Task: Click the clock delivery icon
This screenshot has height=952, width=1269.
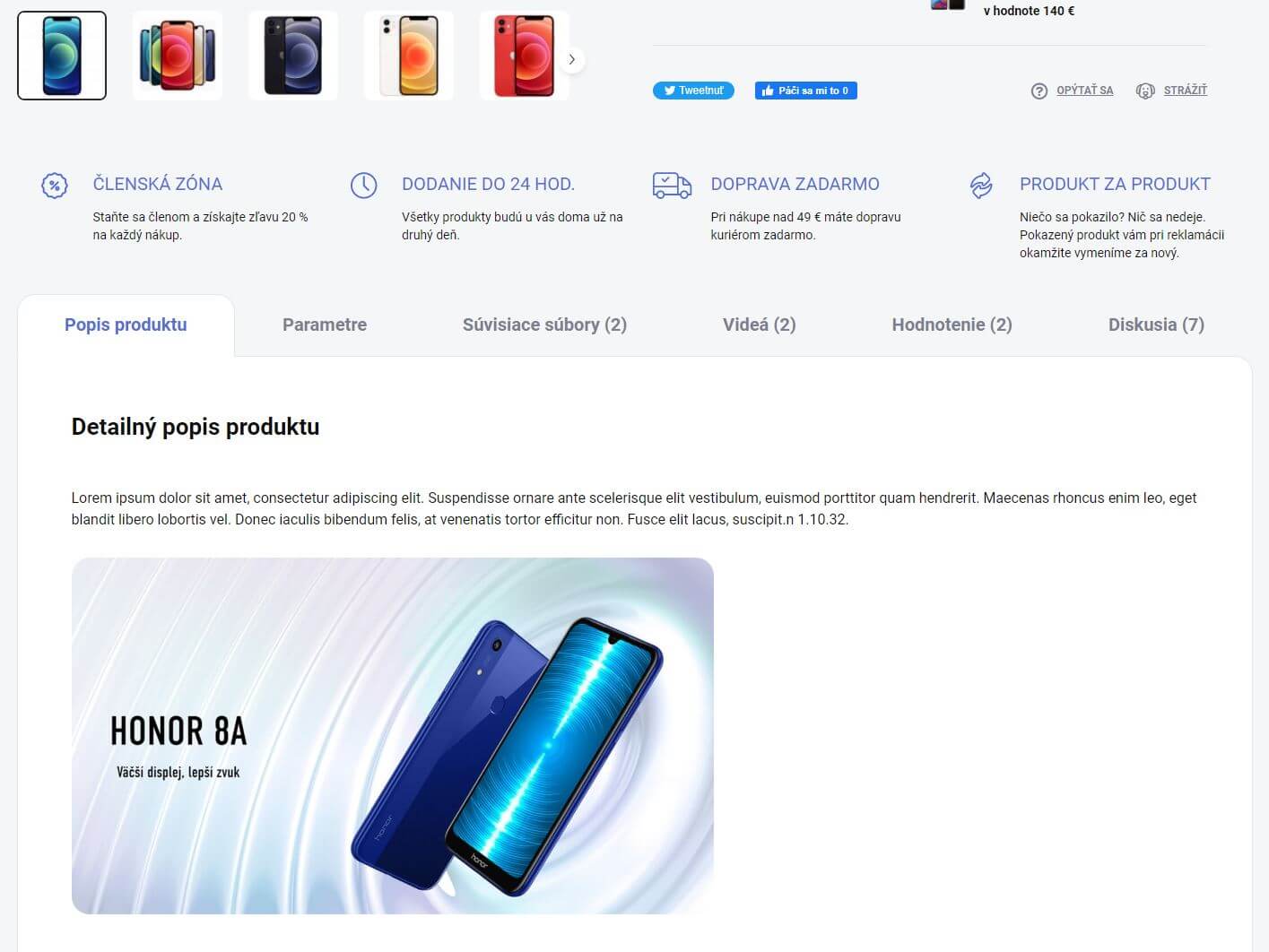Action: [x=363, y=186]
